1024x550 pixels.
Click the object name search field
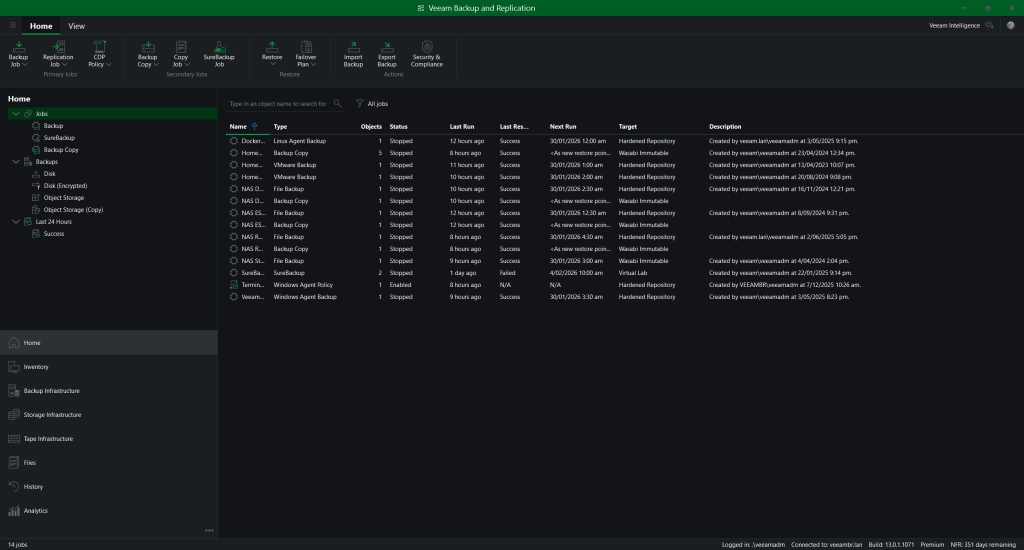(278, 103)
